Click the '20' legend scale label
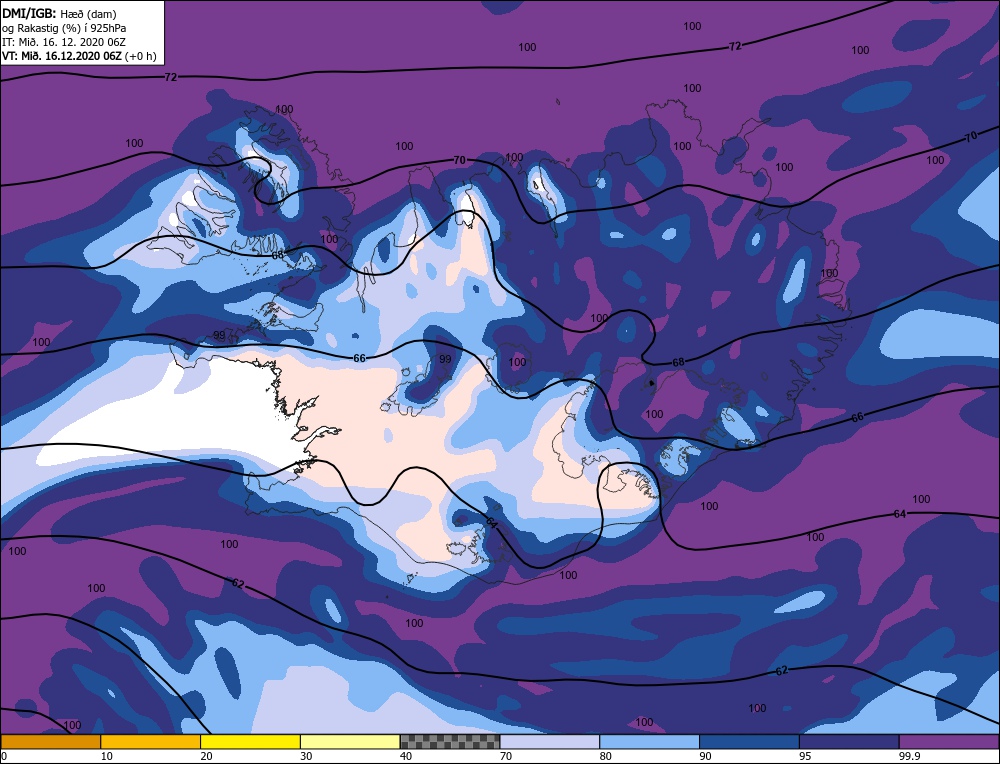 pyautogui.click(x=206, y=756)
